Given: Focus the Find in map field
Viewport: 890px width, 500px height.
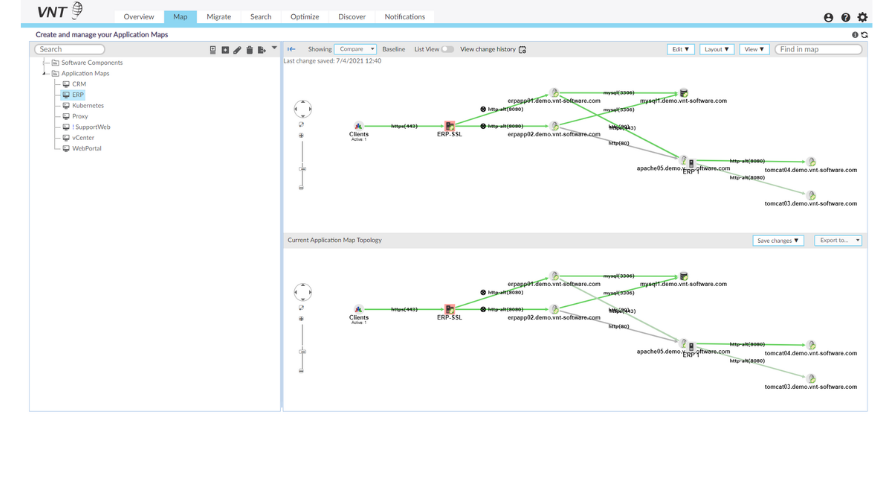Looking at the screenshot, I should (x=818, y=49).
